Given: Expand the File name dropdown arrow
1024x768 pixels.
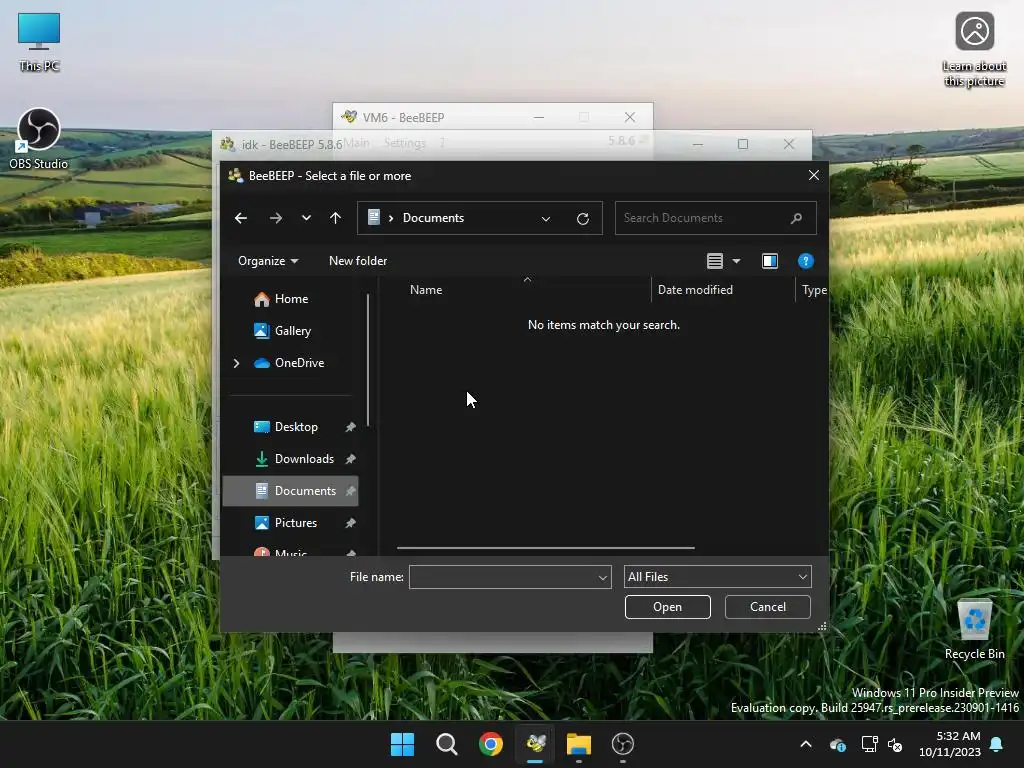Looking at the screenshot, I should [x=603, y=577].
